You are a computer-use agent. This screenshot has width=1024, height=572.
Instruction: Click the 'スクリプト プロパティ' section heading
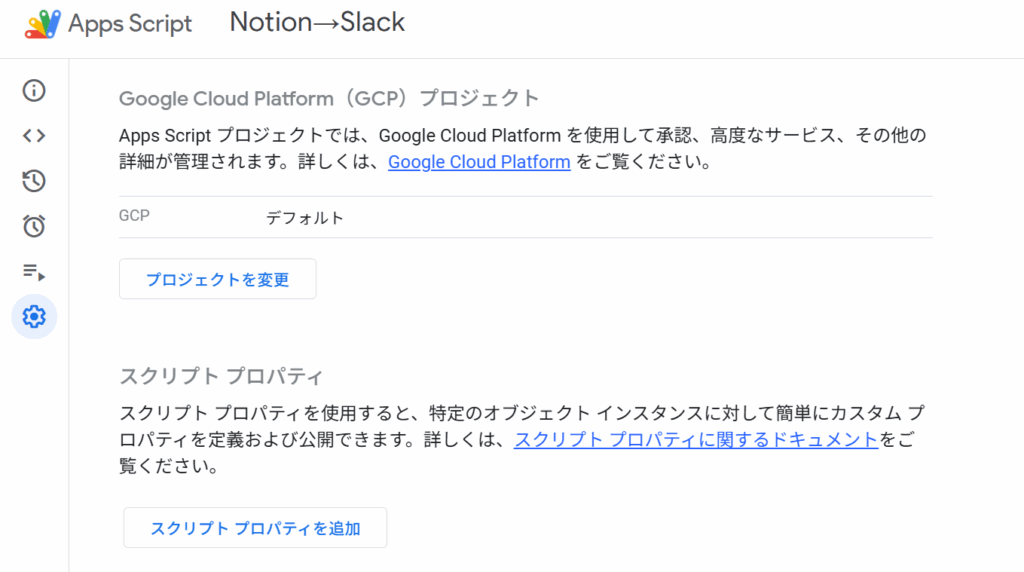pyautogui.click(x=221, y=376)
